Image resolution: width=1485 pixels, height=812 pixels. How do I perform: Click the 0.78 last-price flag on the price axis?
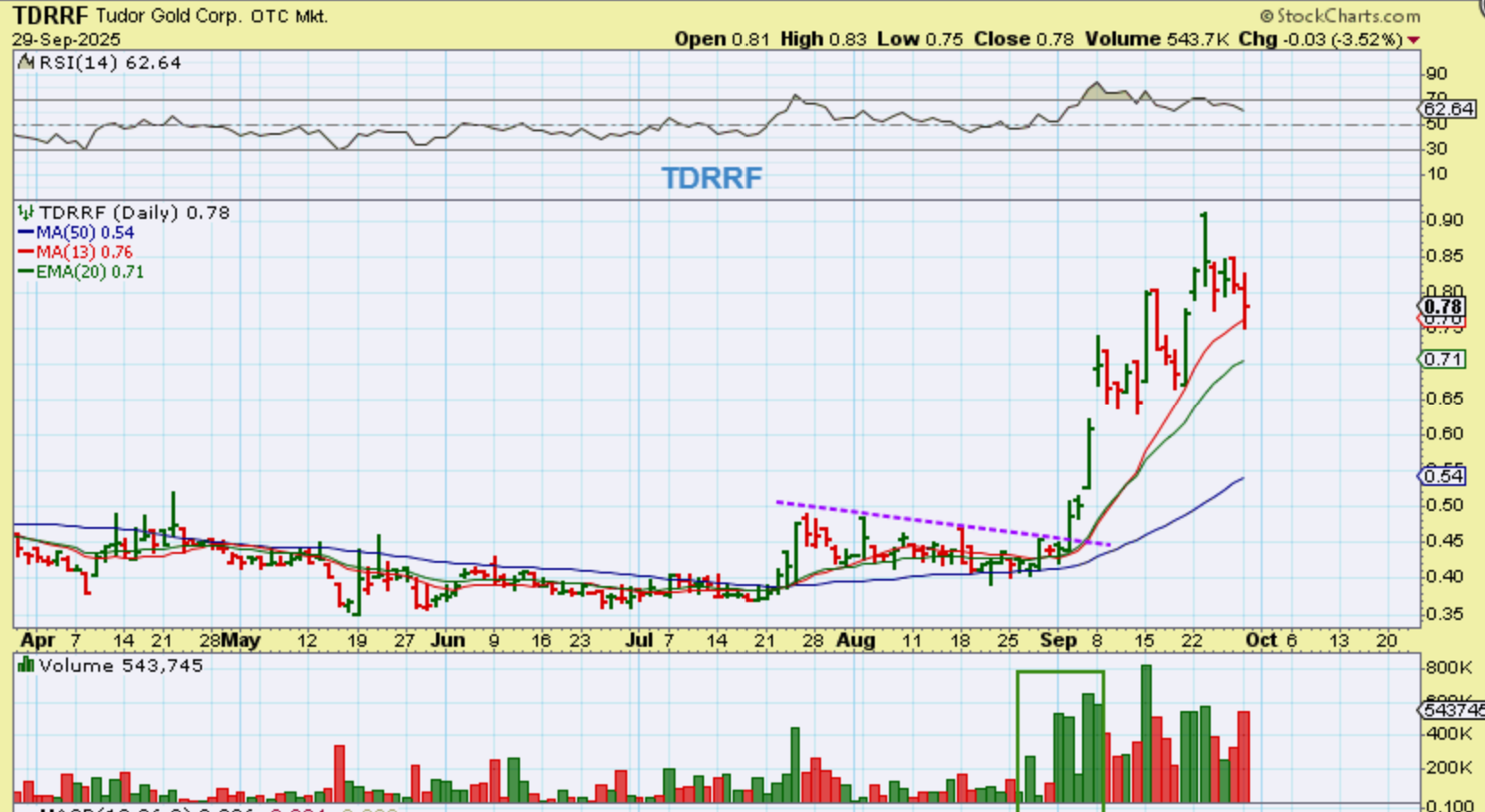1443,306
